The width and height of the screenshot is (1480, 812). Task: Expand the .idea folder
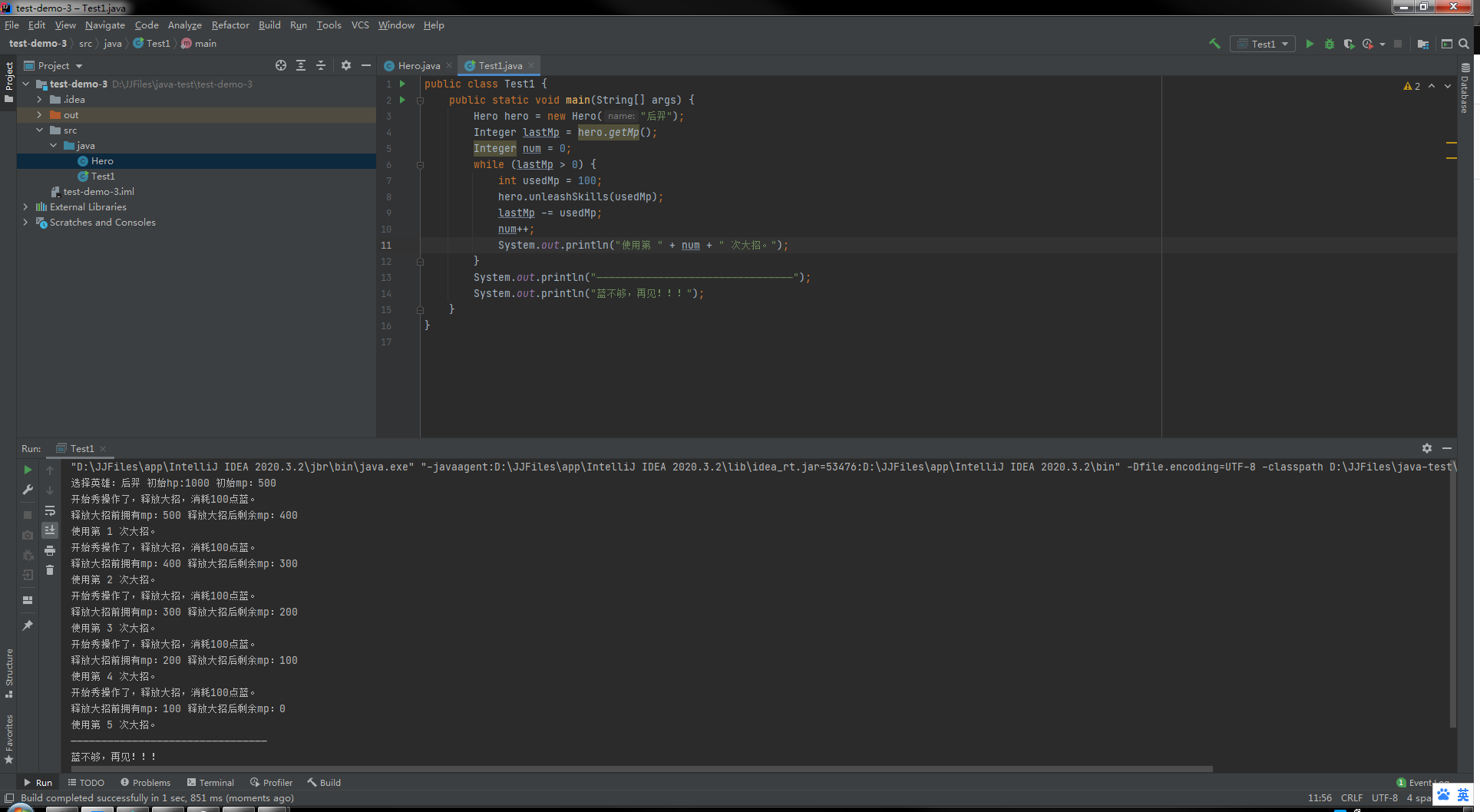point(39,100)
